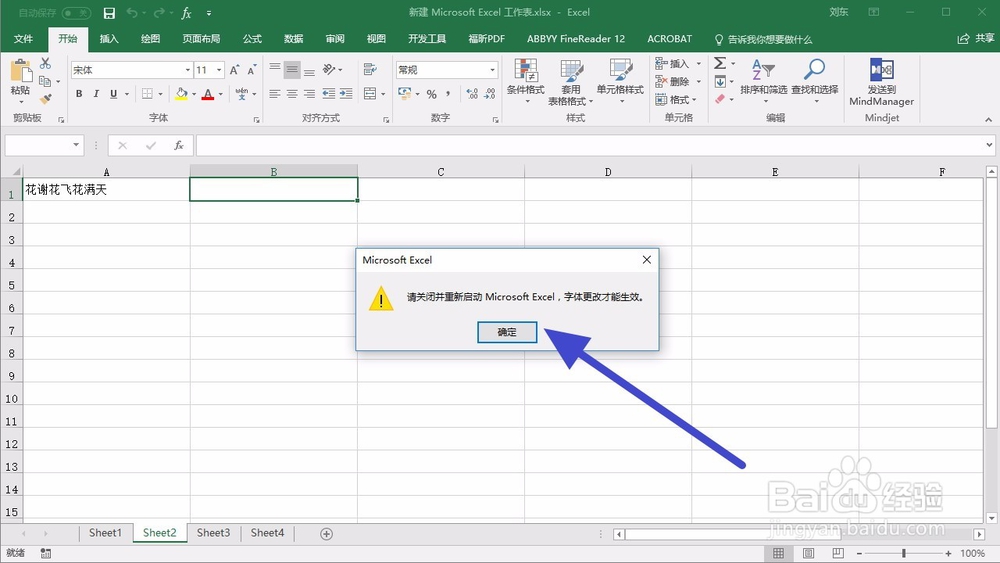Click the Paste clipboard icon
Viewport: 1000px width, 563px height.
tap(20, 71)
